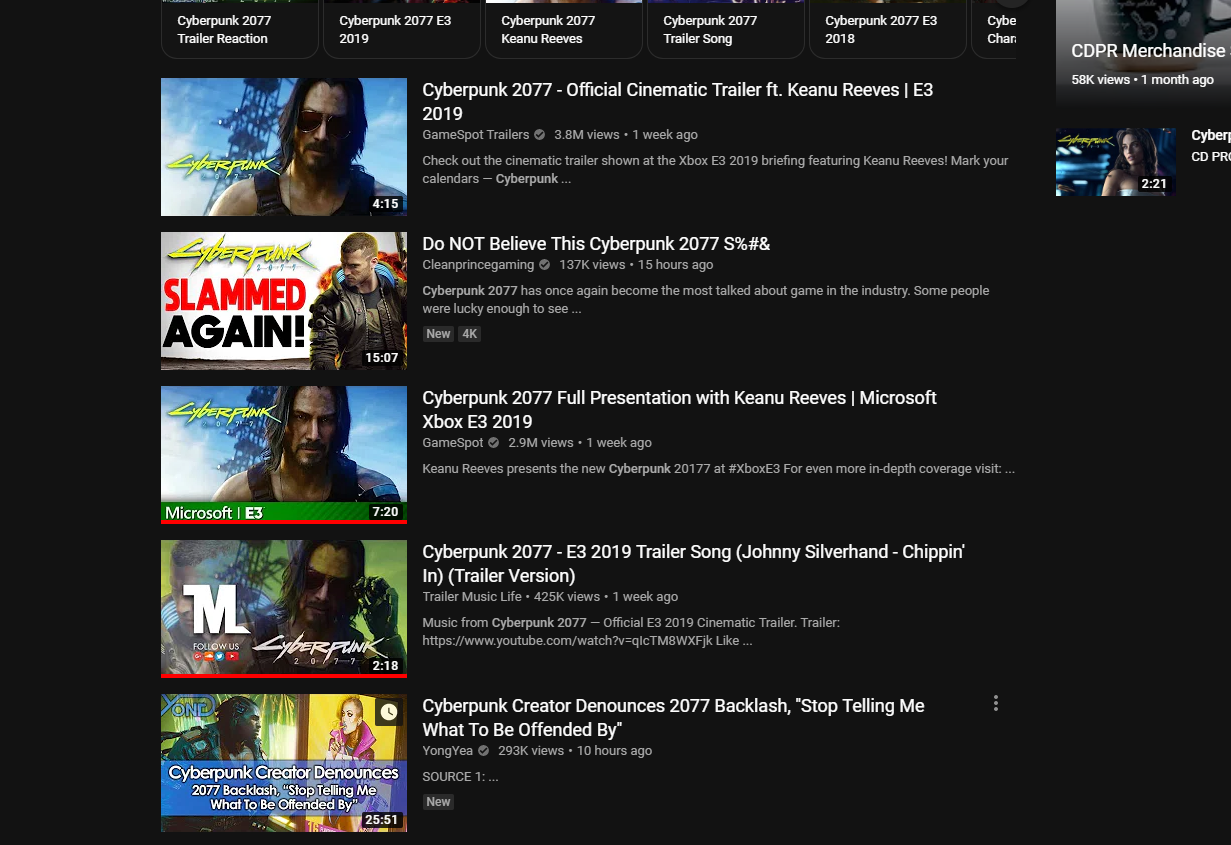Click the verified badge next to GameSpot Trailers
This screenshot has width=1231, height=845.
click(x=540, y=135)
